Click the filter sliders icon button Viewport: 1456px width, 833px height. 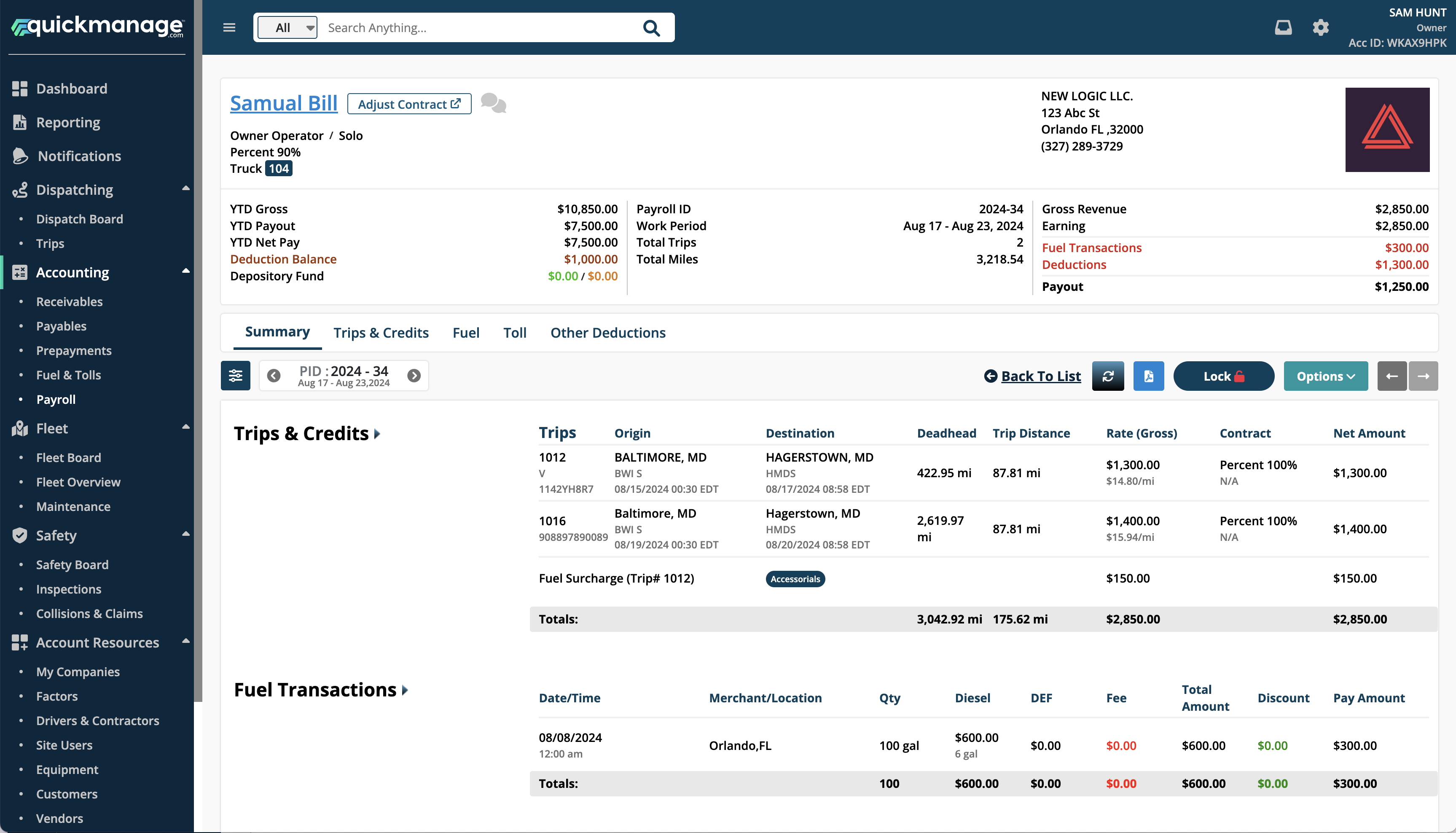pyautogui.click(x=235, y=376)
